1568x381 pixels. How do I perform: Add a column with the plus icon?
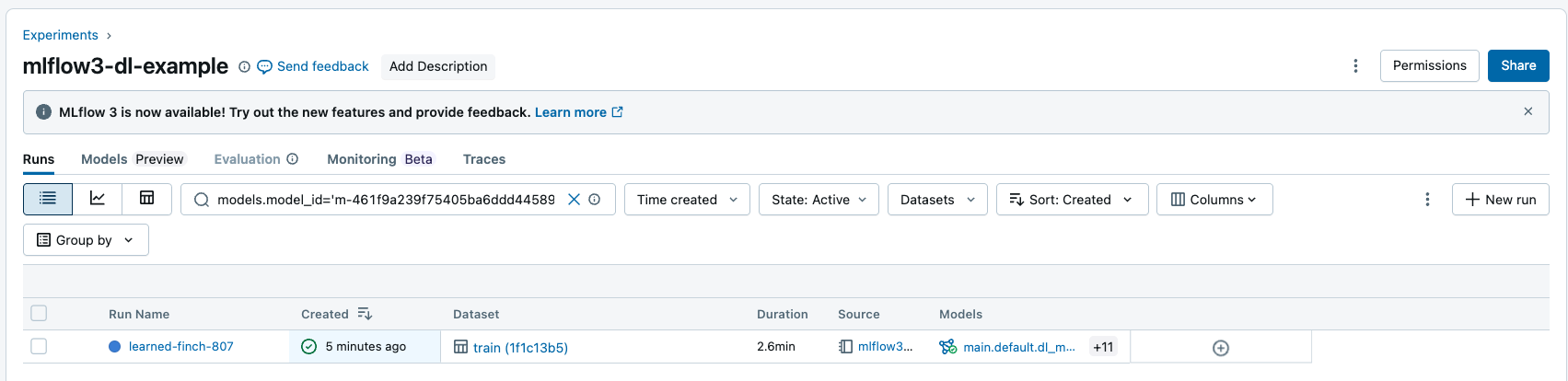pyautogui.click(x=1221, y=348)
